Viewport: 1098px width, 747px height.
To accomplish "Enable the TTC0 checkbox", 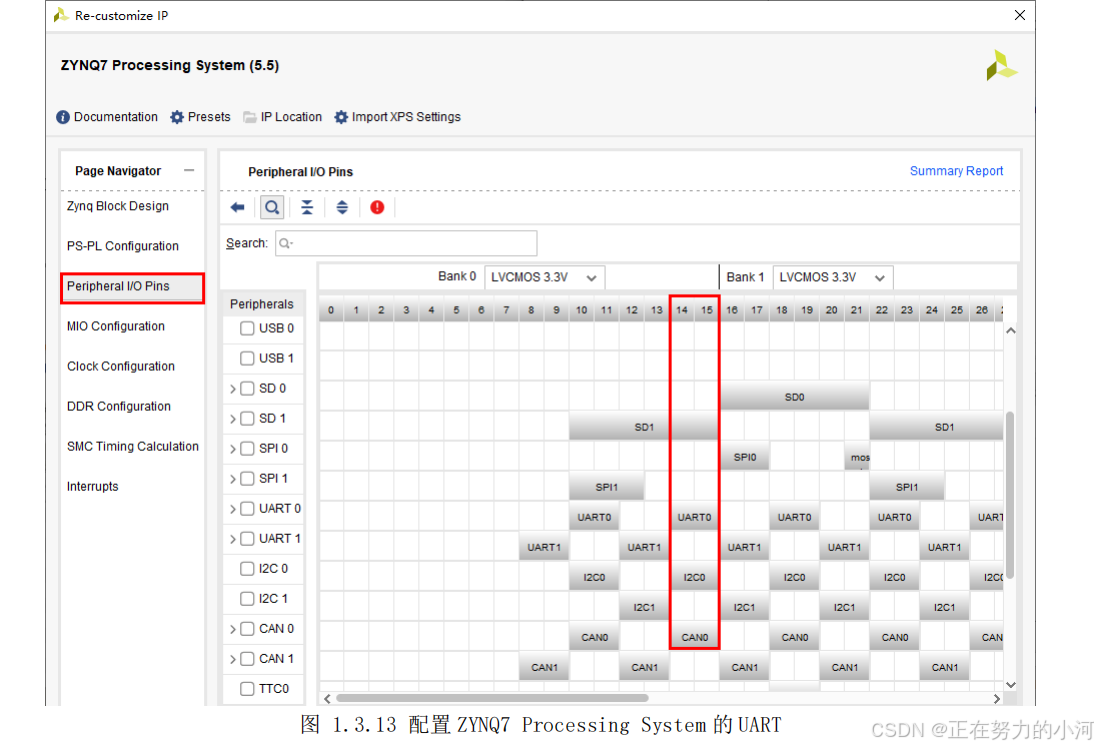I will pos(246,689).
